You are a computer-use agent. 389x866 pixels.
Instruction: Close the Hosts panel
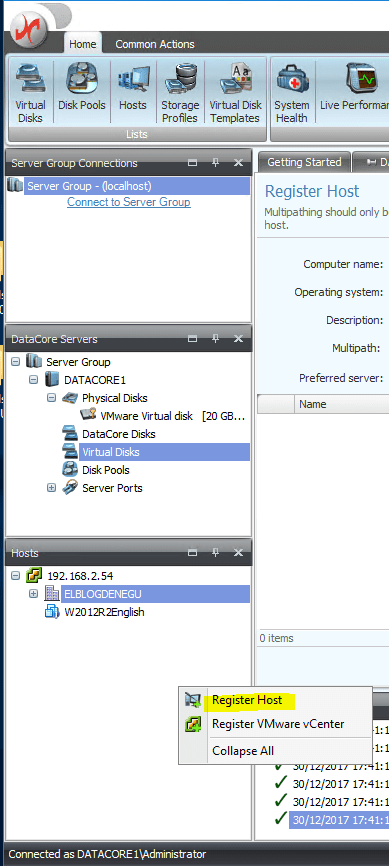[238, 552]
